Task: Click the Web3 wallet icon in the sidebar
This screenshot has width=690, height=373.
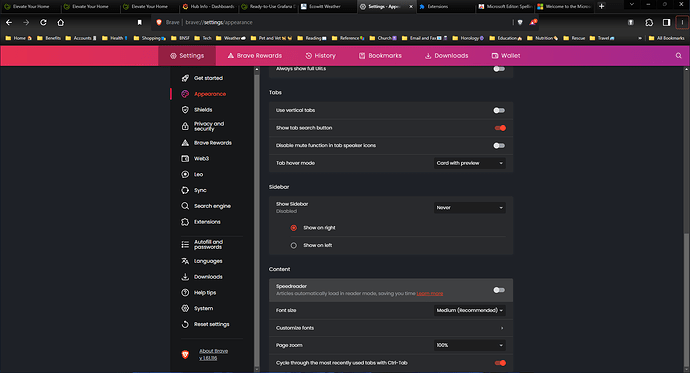Action: coord(185,159)
